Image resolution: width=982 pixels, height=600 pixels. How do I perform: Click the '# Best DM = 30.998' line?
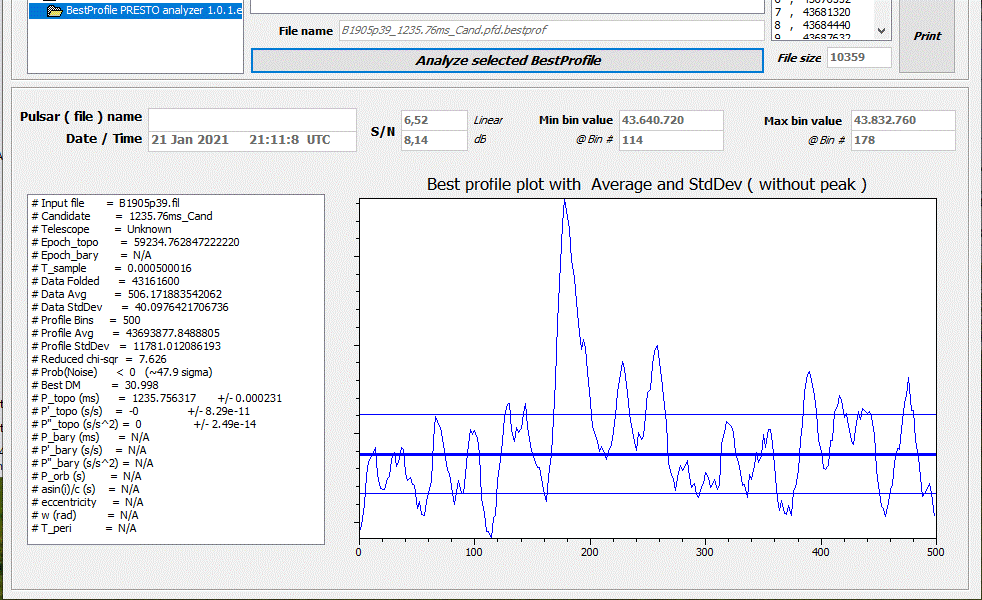tap(95, 385)
